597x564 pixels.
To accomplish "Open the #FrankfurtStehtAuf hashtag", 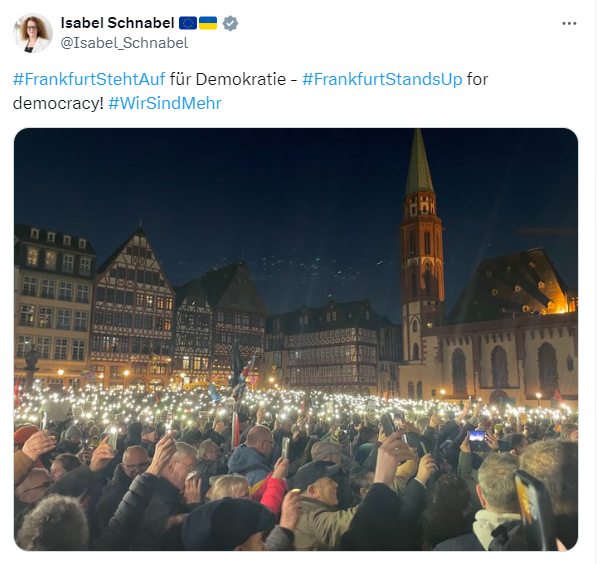I will 89,79.
